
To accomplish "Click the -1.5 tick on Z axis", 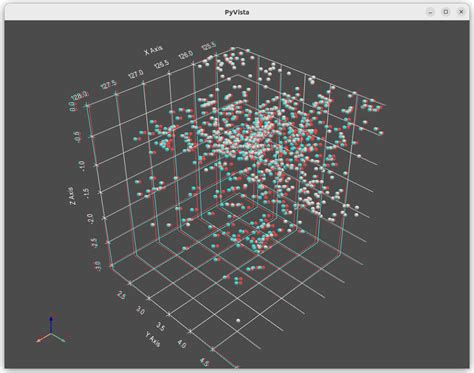I will pyautogui.click(x=86, y=193).
